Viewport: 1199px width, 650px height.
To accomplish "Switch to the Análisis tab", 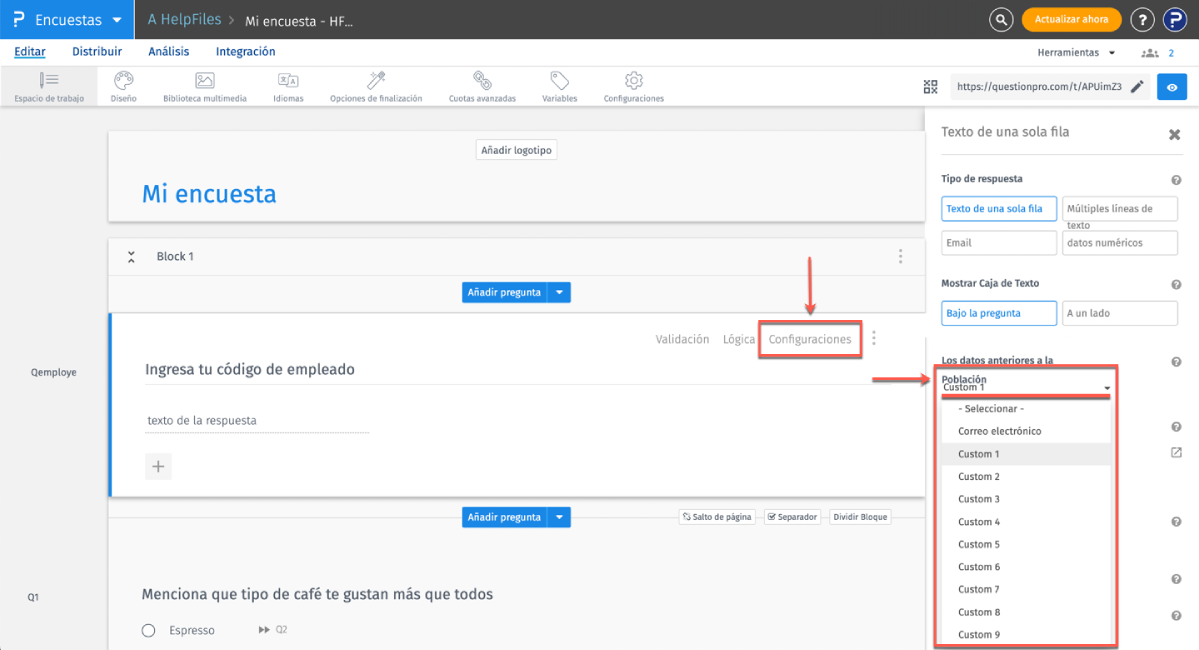I will 168,51.
